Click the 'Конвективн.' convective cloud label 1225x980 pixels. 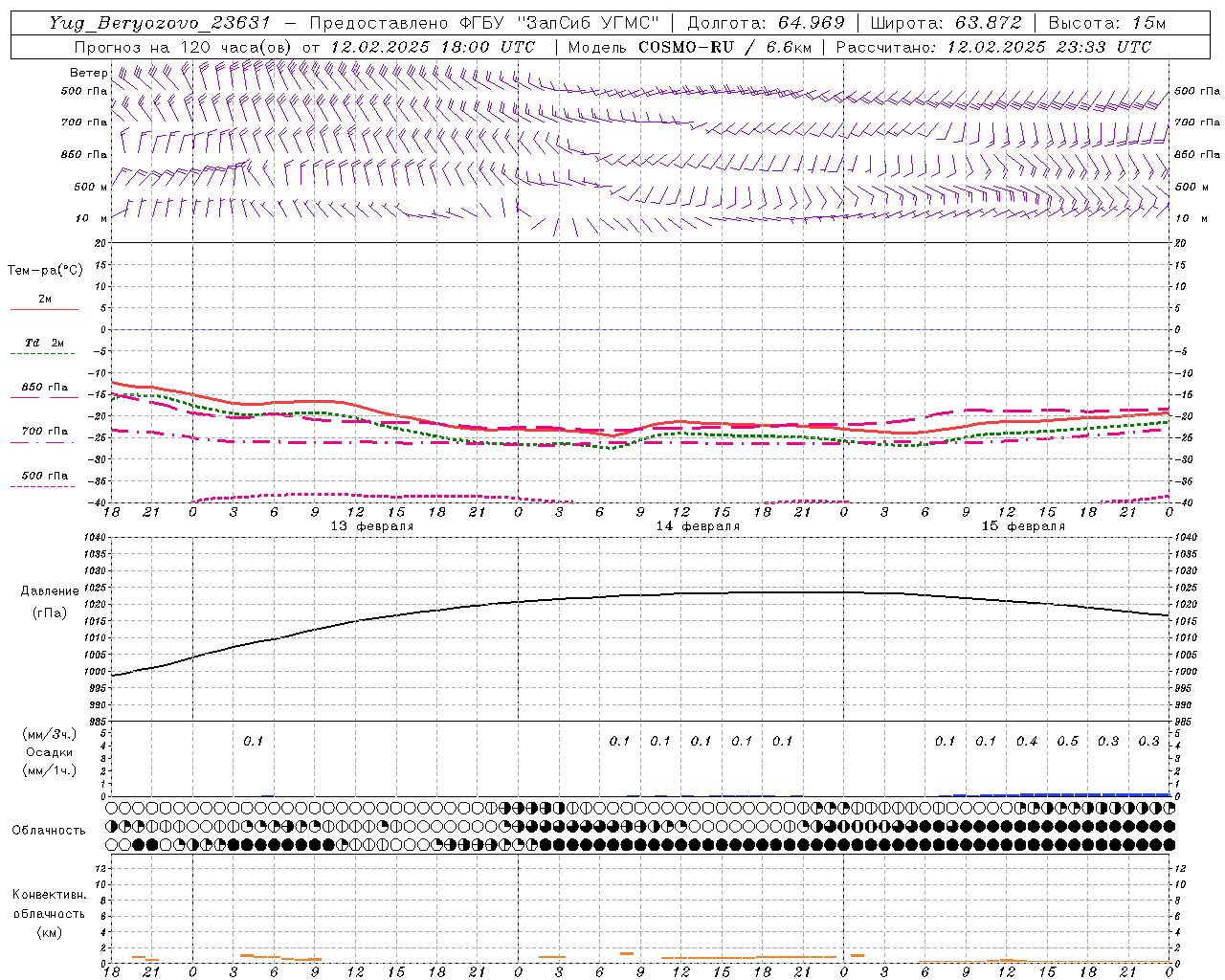tap(49, 895)
